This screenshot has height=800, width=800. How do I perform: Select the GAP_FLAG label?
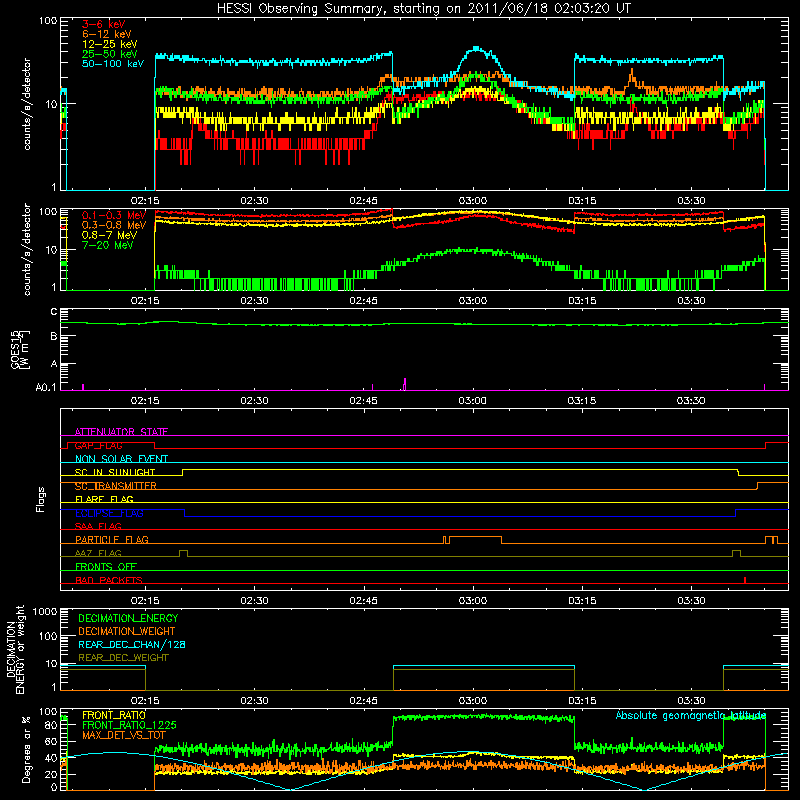point(98,445)
